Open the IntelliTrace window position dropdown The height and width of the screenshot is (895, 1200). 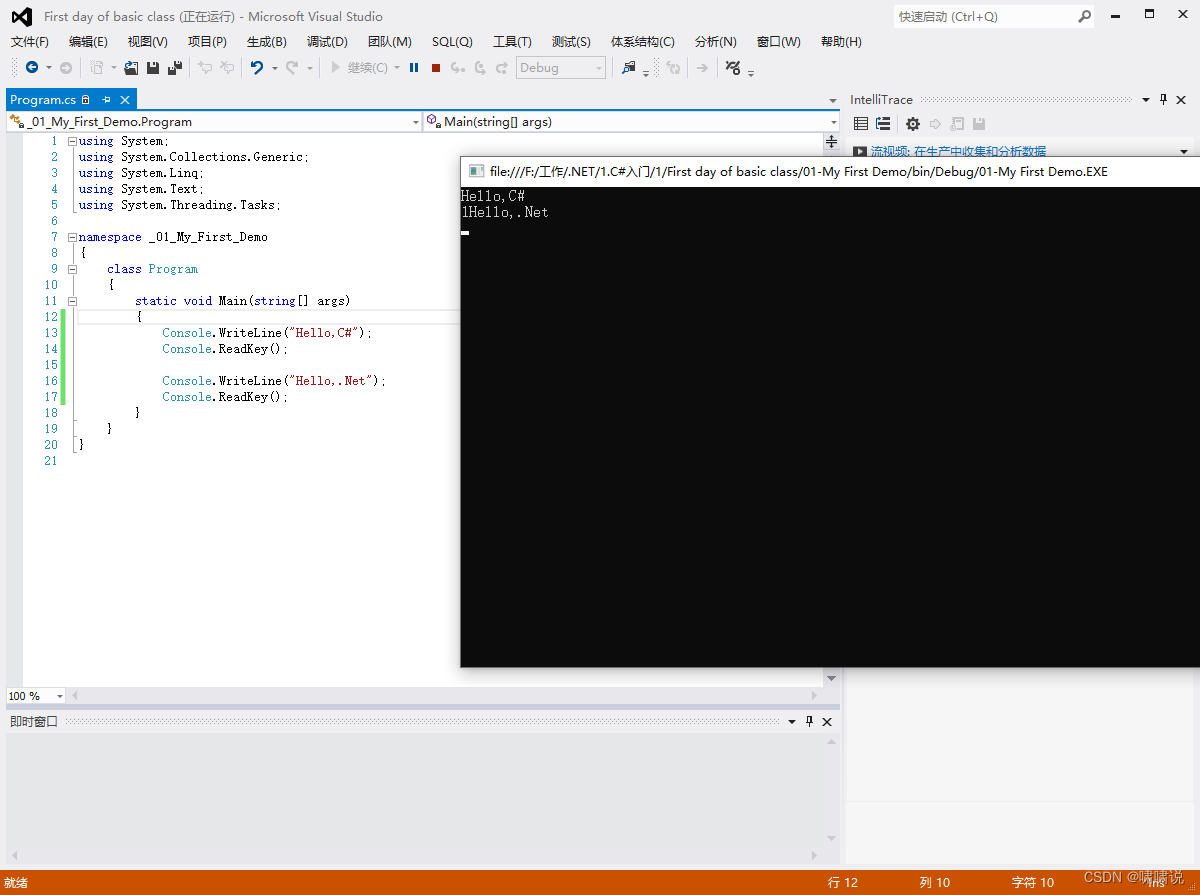coord(1146,100)
